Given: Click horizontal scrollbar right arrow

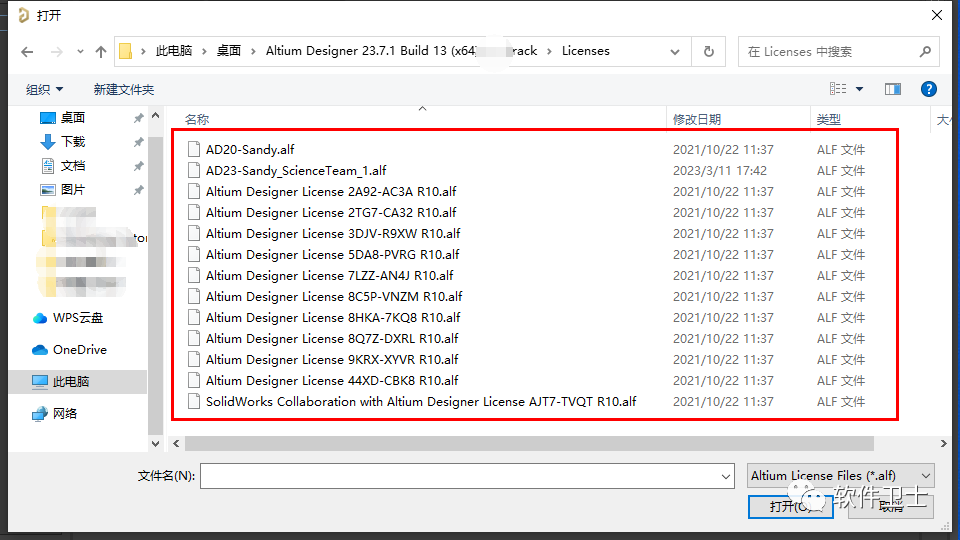Looking at the screenshot, I should pyautogui.click(x=943, y=443).
